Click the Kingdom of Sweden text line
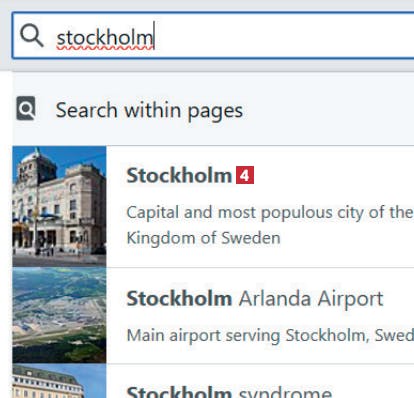 tap(203, 238)
